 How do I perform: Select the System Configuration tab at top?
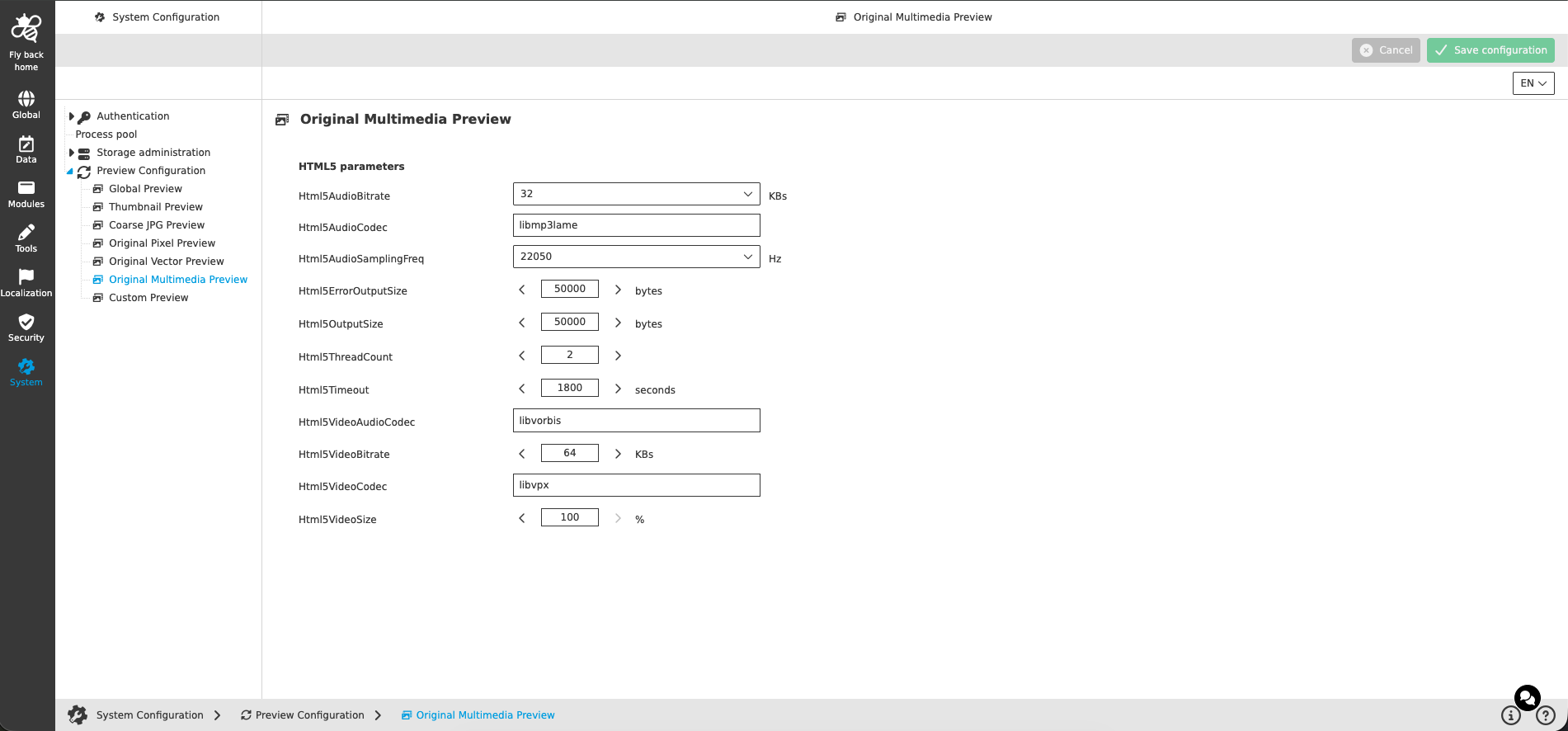[158, 17]
